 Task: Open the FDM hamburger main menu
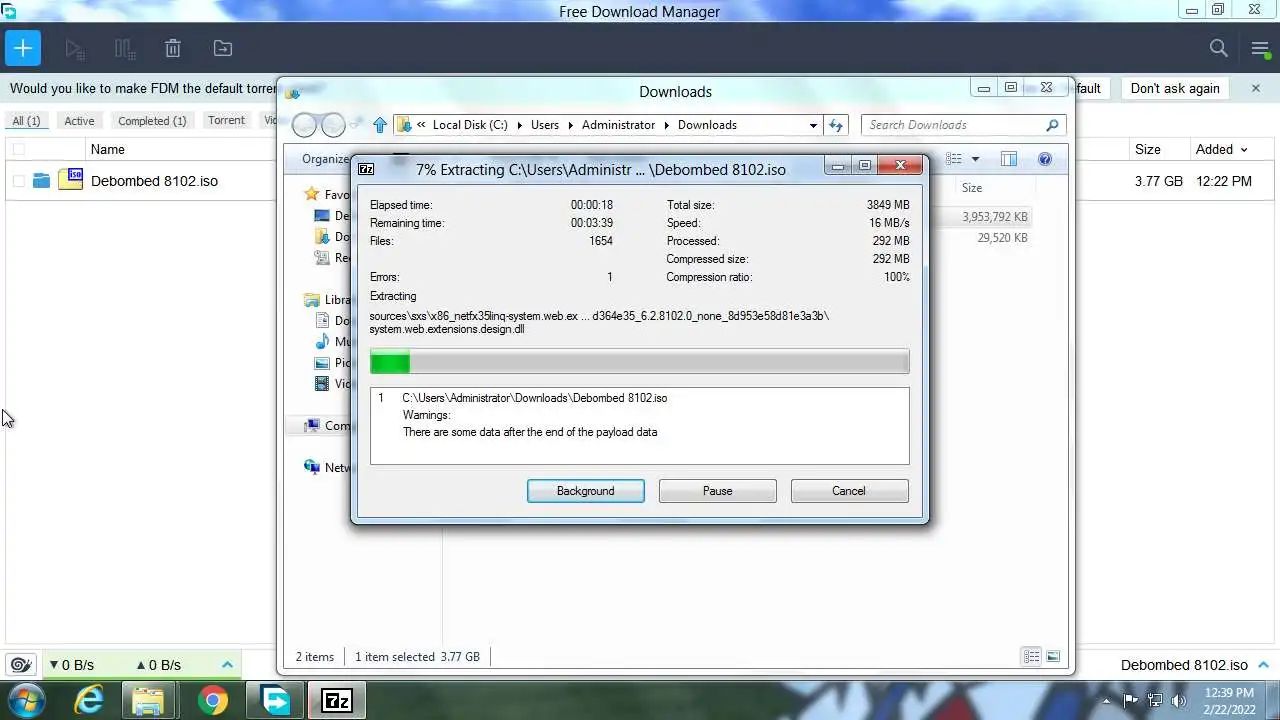(x=1260, y=48)
